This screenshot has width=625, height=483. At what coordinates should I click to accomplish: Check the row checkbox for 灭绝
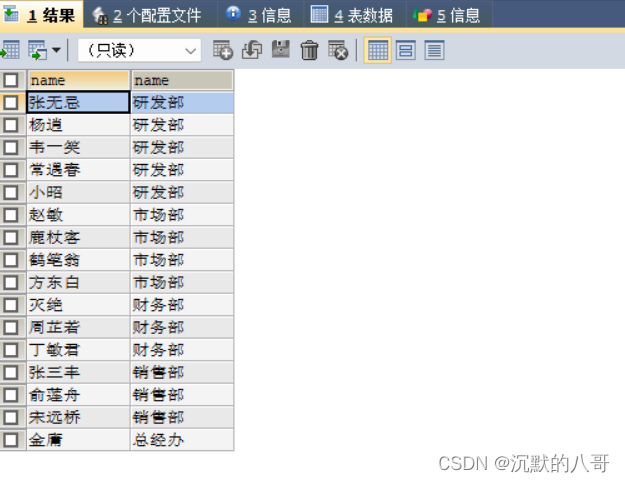tap(11, 305)
